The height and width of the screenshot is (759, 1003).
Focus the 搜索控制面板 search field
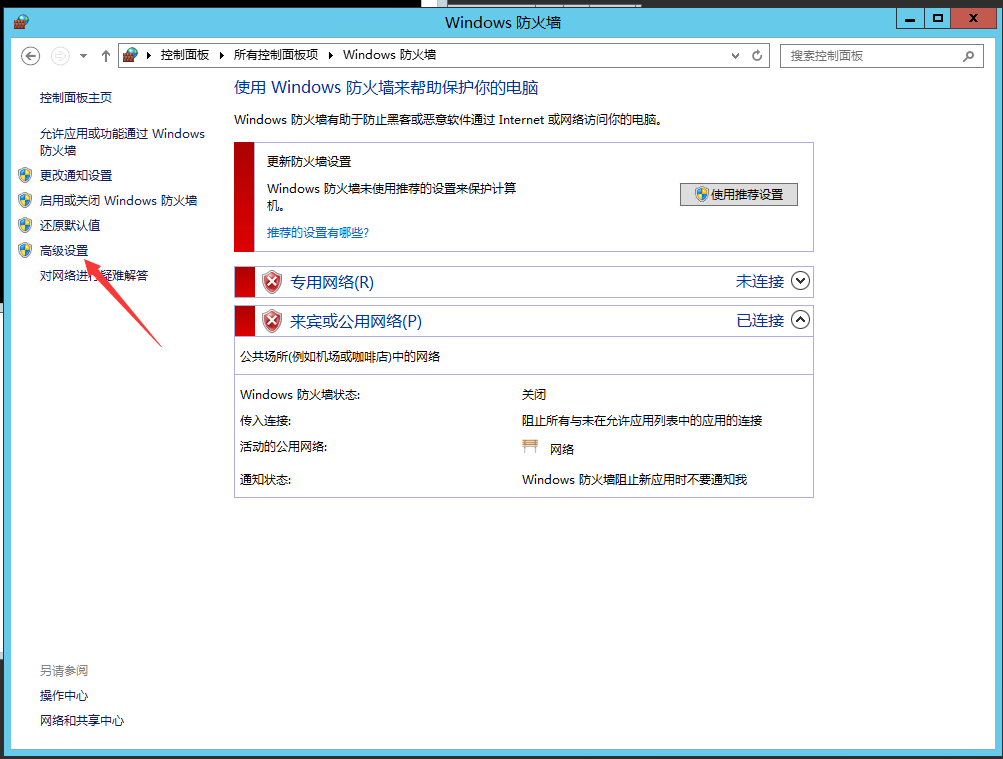pos(881,56)
